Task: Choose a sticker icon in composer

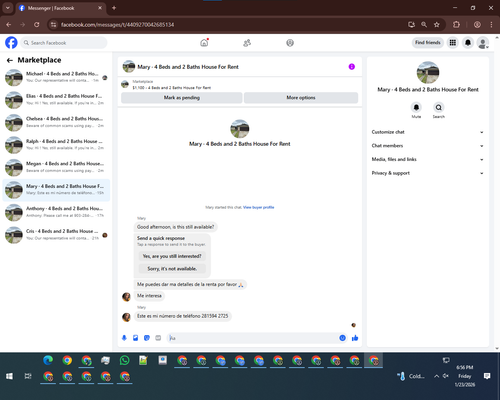Action: coord(147,338)
